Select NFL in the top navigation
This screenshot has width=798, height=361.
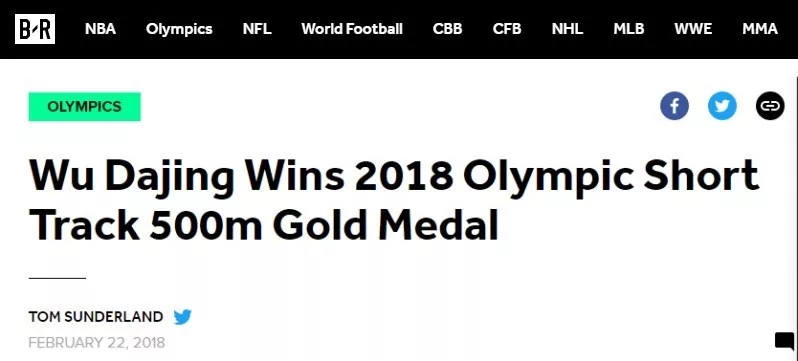(x=257, y=29)
